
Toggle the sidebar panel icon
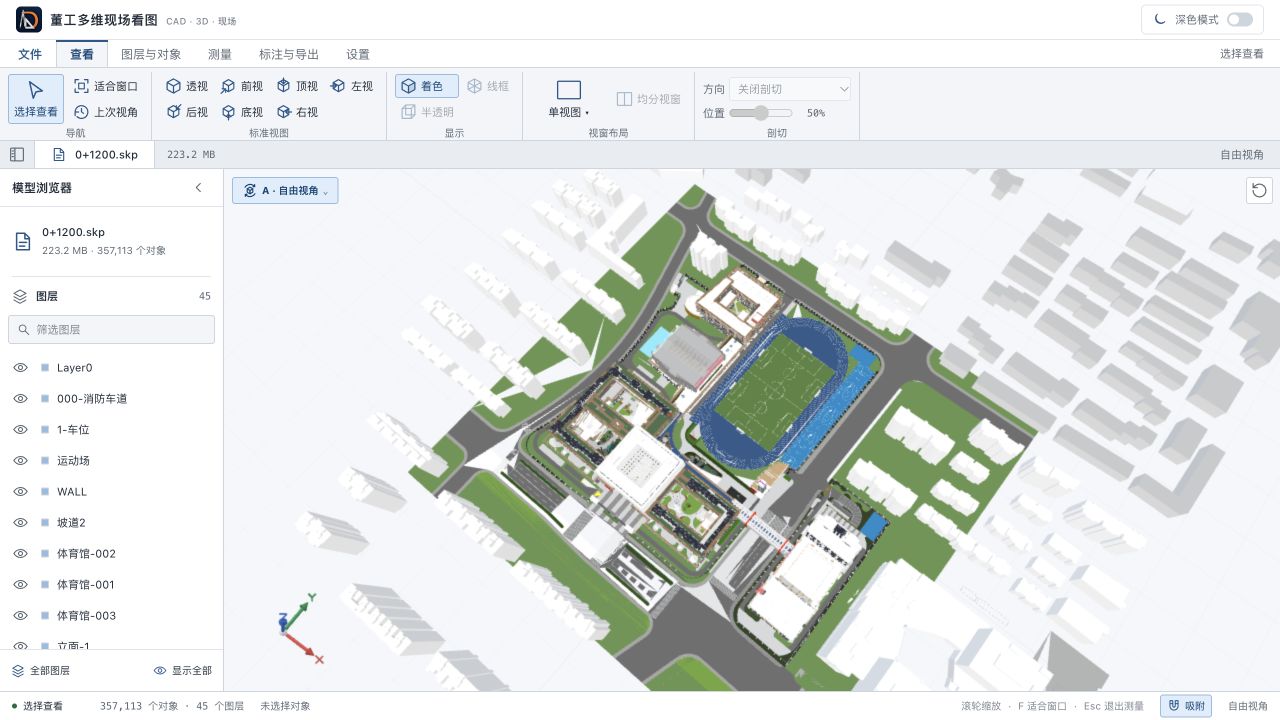(17, 154)
